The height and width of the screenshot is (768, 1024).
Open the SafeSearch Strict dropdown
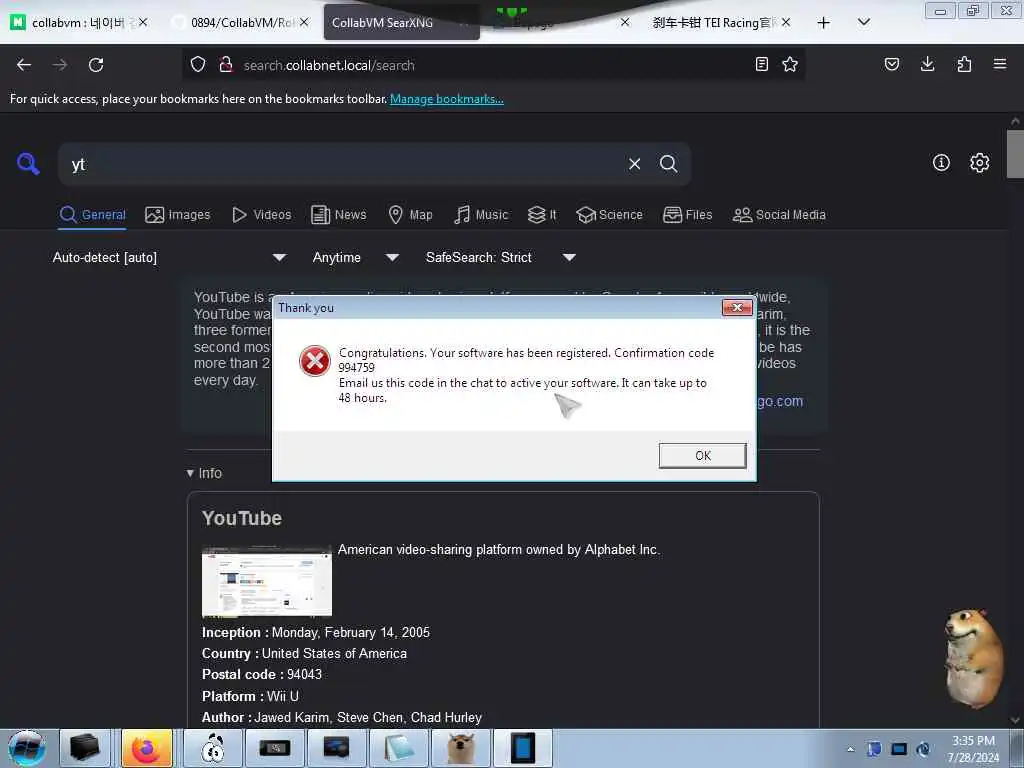500,257
